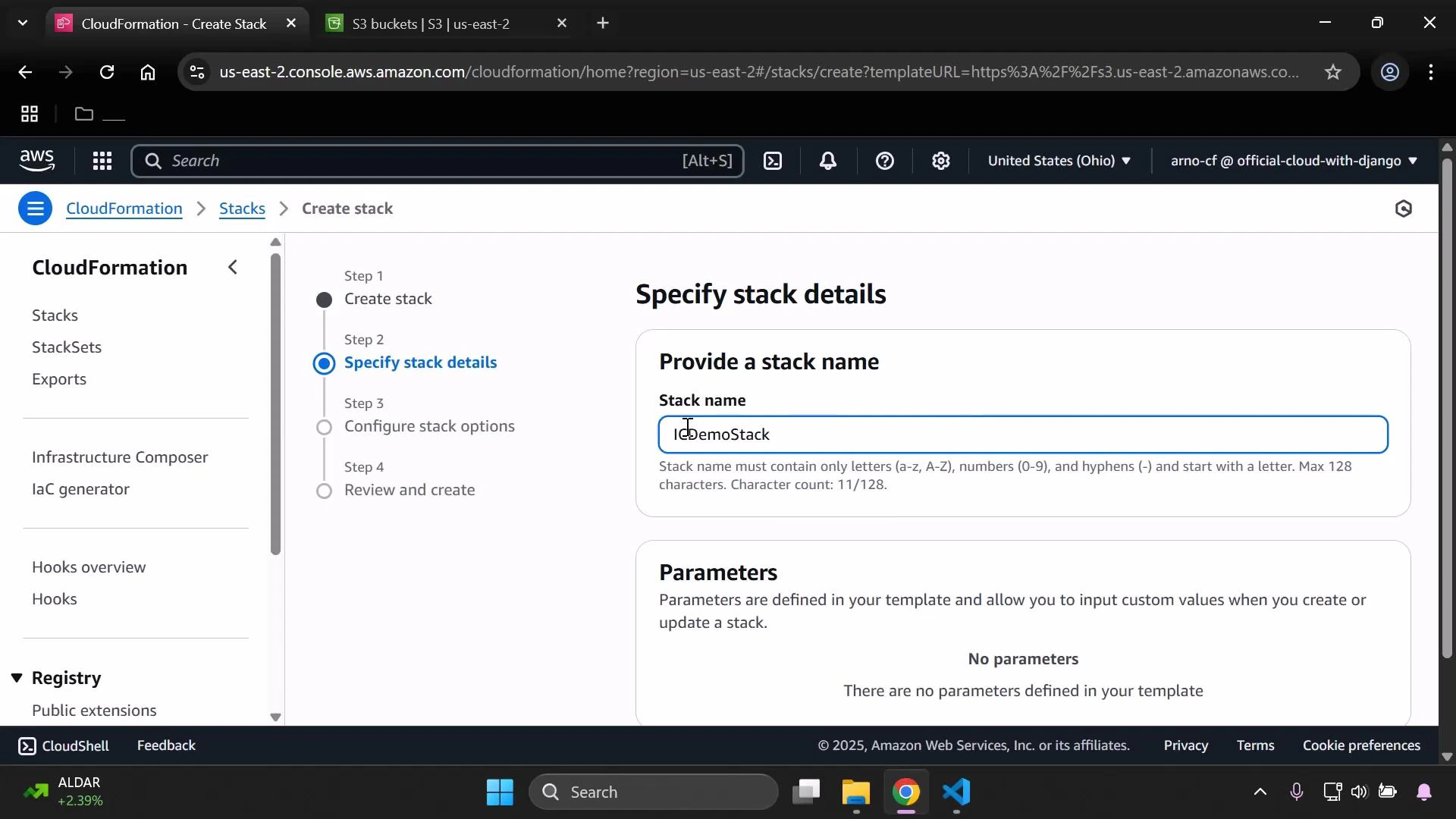The width and height of the screenshot is (1456, 819).
Task: Switch to the S3 buckets browser tab
Action: tap(432, 23)
